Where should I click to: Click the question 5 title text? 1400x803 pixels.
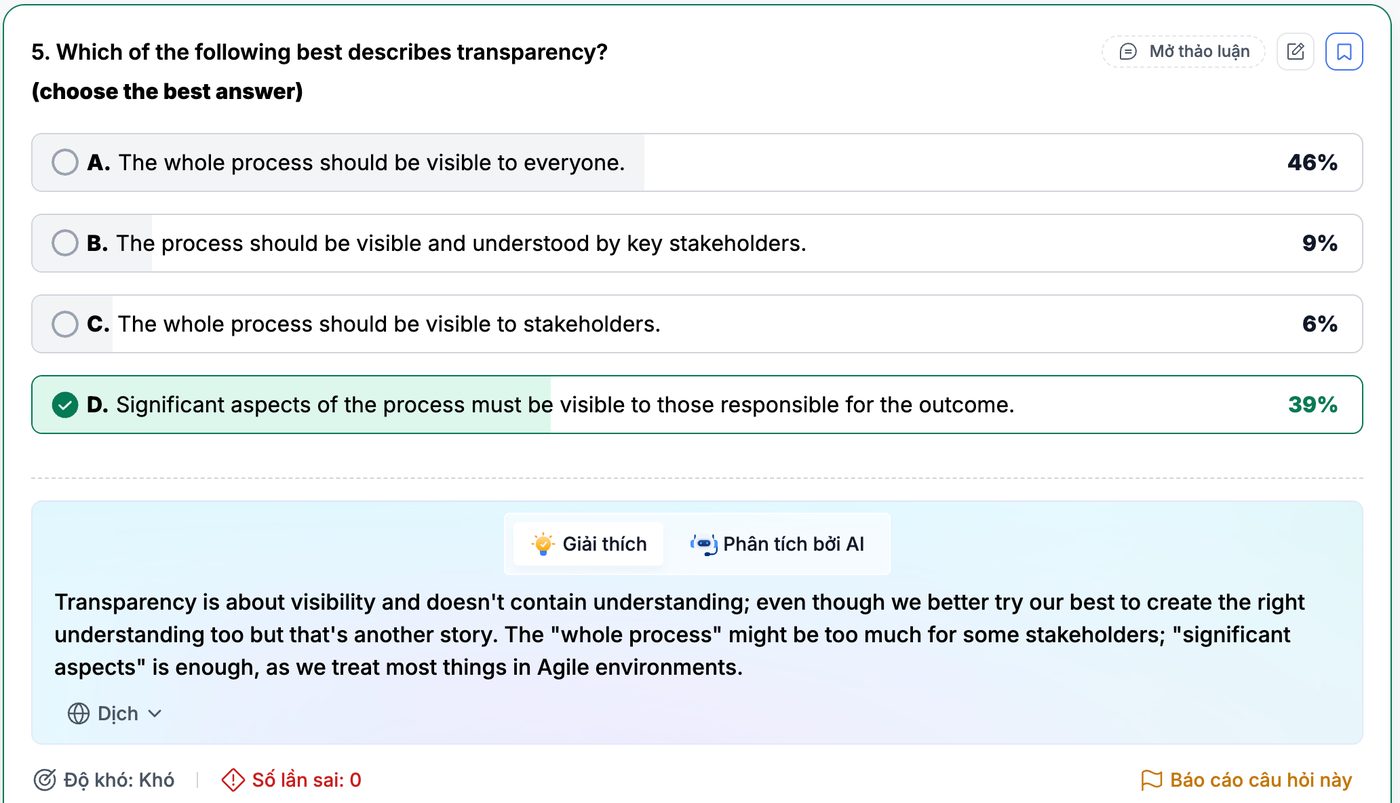click(320, 52)
